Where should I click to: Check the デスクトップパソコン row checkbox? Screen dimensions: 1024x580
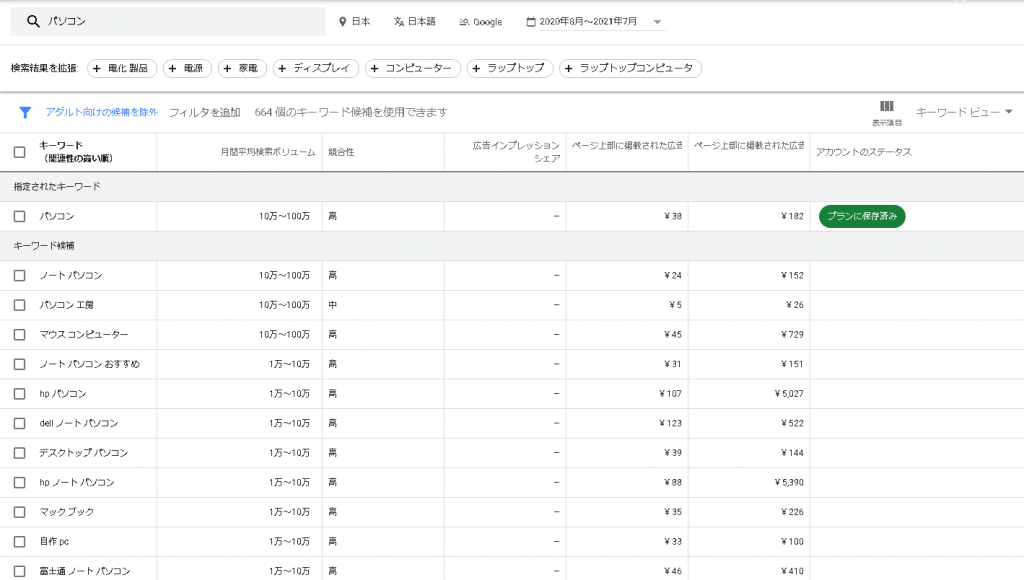pyautogui.click(x=20, y=453)
